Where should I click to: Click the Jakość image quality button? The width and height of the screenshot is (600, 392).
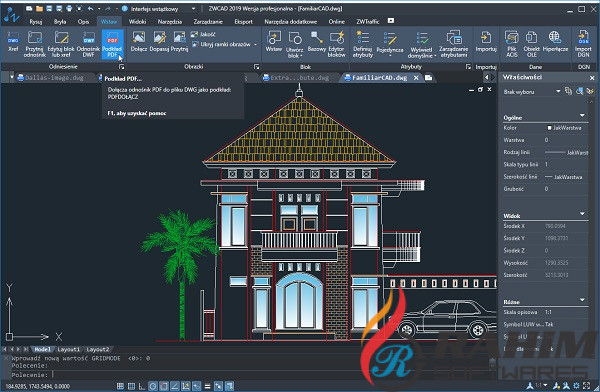(x=203, y=34)
